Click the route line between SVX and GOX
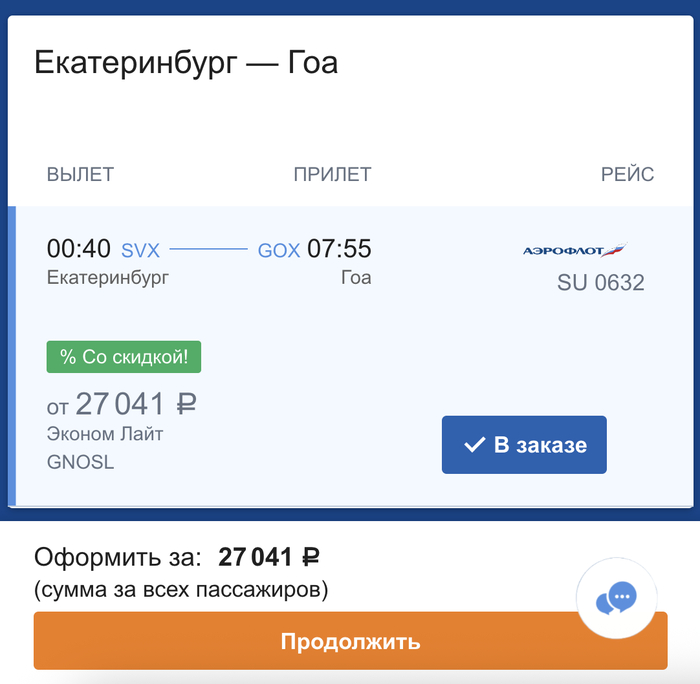700x684 pixels. [x=208, y=250]
